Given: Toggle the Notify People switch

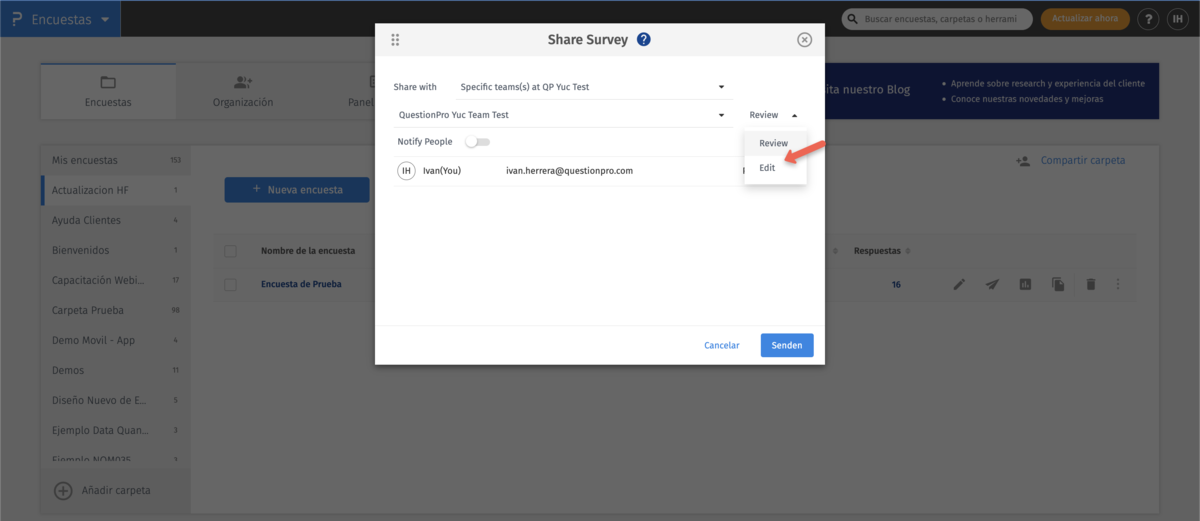Looking at the screenshot, I should (478, 142).
